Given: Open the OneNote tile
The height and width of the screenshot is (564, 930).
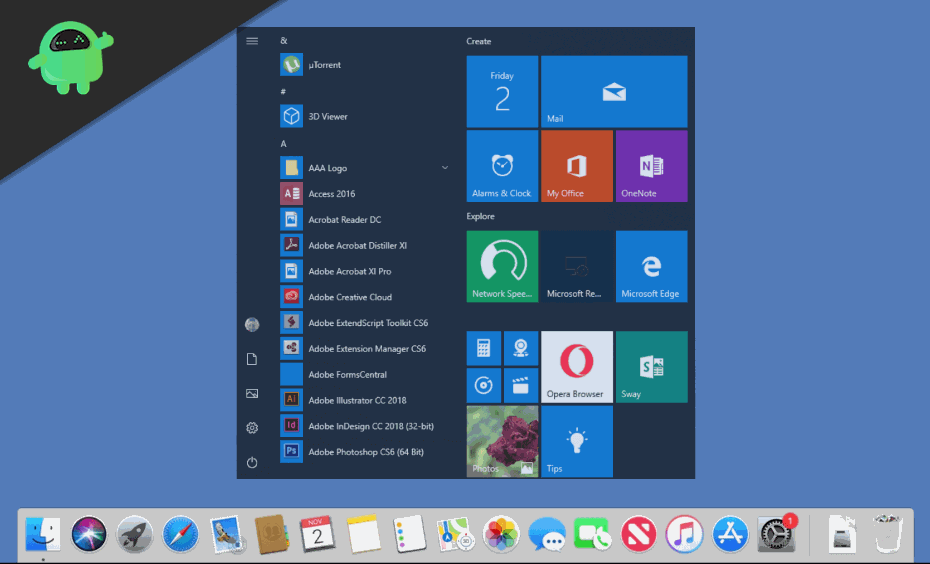Looking at the screenshot, I should click(651, 166).
